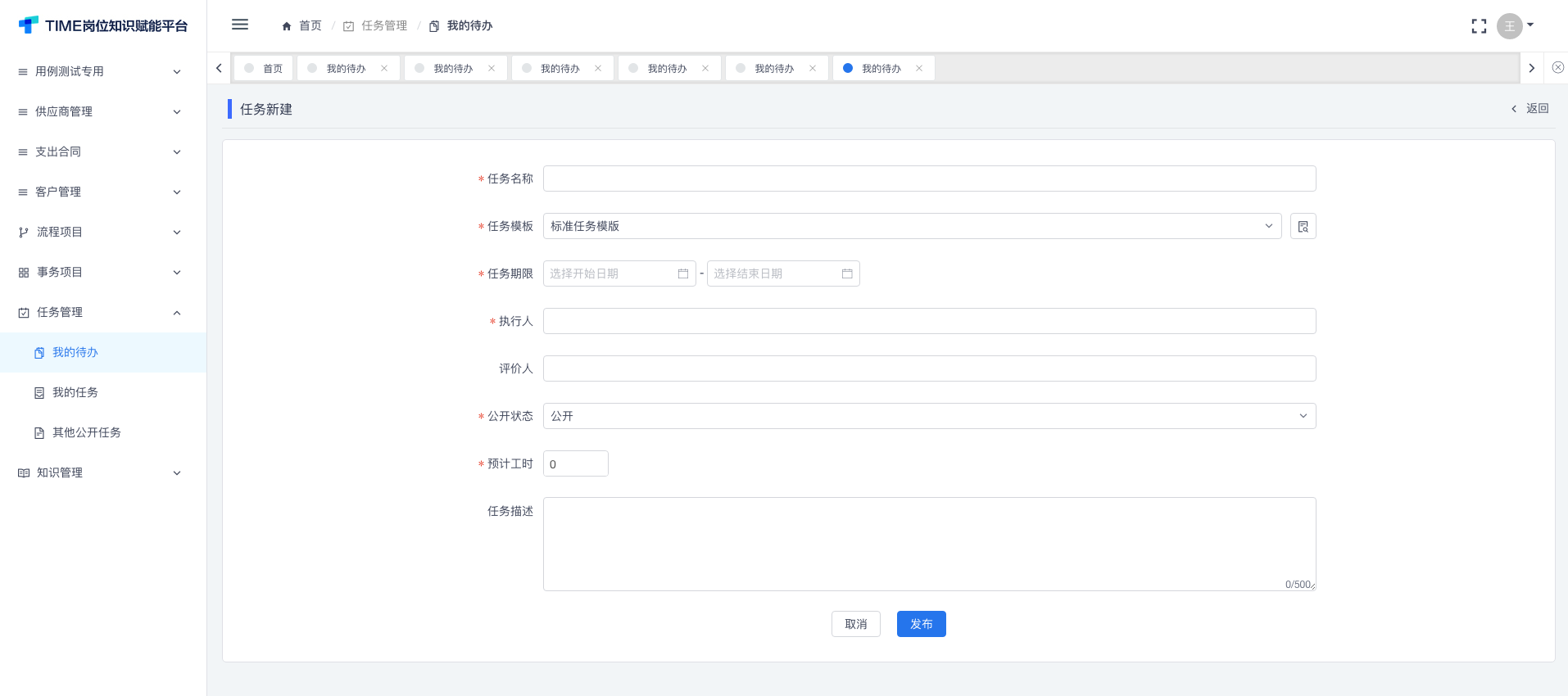
Task: Click the home icon in the breadcrumb
Action: tap(287, 26)
